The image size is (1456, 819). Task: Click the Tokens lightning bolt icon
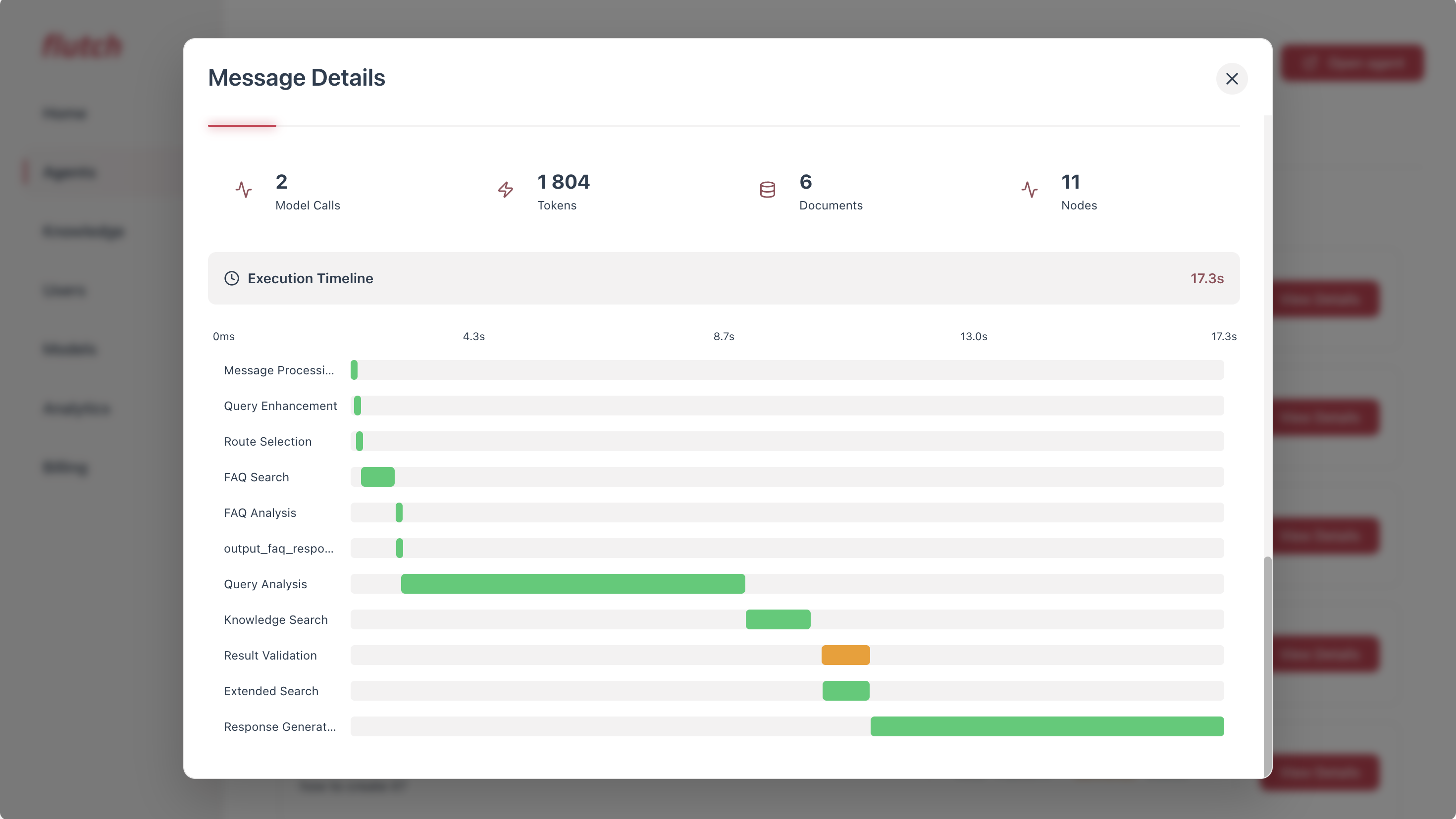coord(505,190)
